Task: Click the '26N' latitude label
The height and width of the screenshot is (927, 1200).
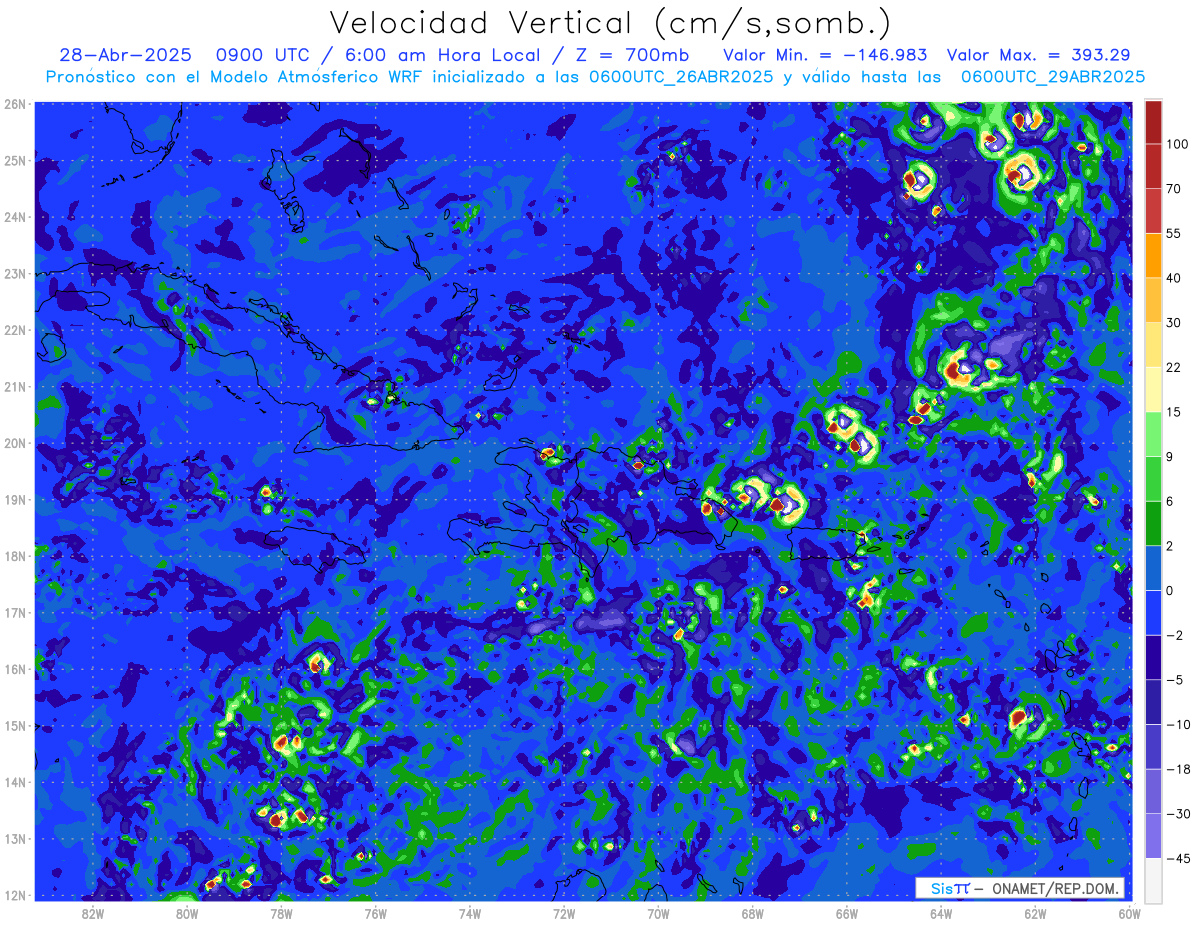Action: (15, 104)
